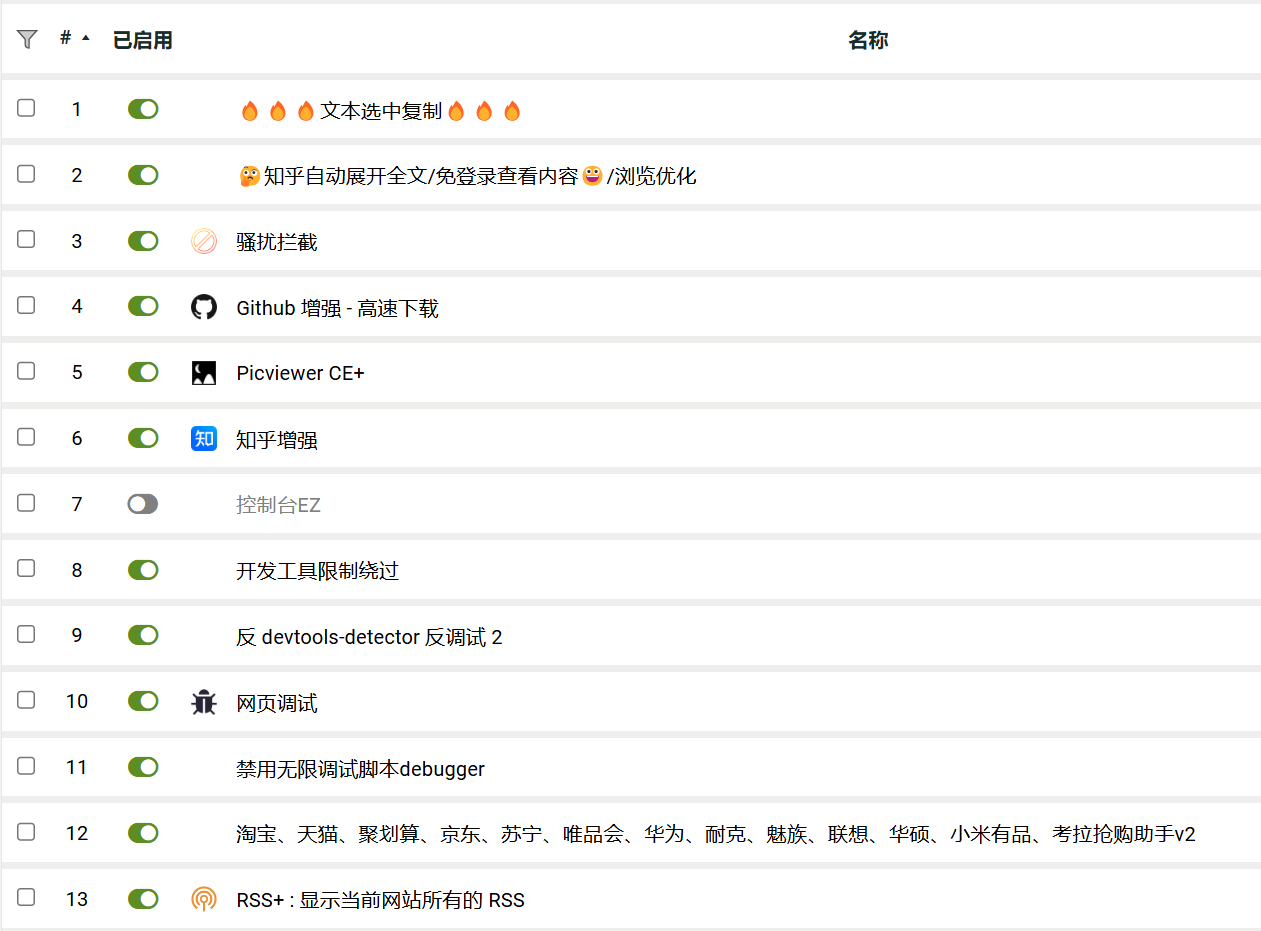Open the 骚扰拦截 script name

coord(277,243)
